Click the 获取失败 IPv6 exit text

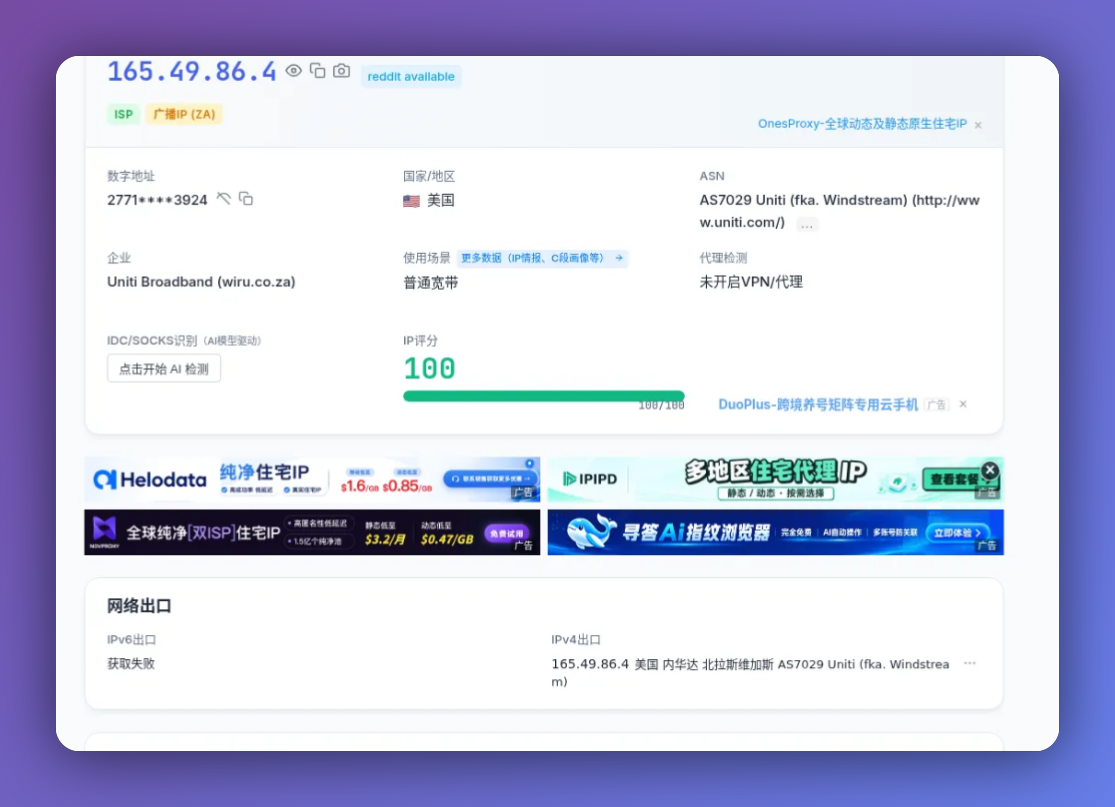131,663
